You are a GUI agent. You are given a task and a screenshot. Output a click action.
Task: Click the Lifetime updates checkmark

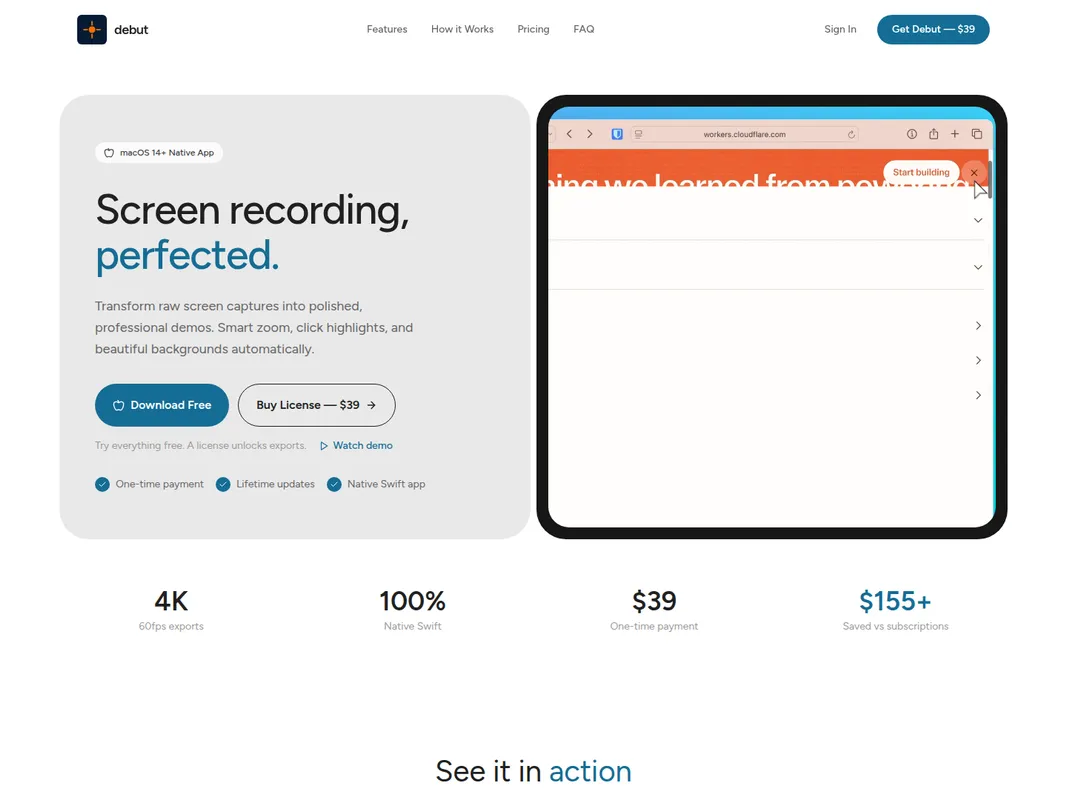click(x=223, y=484)
